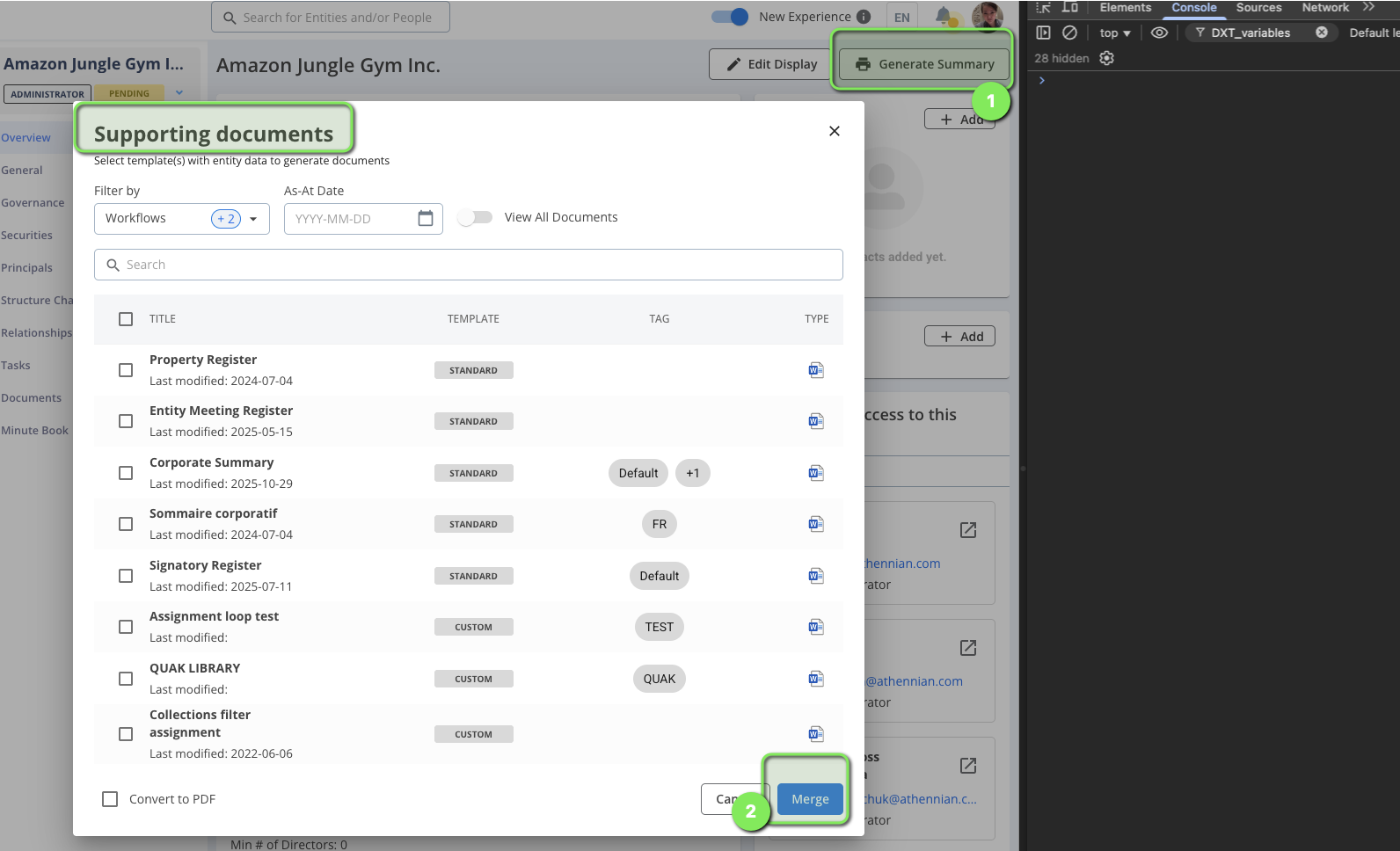Click the clear console icon

coord(1069,33)
